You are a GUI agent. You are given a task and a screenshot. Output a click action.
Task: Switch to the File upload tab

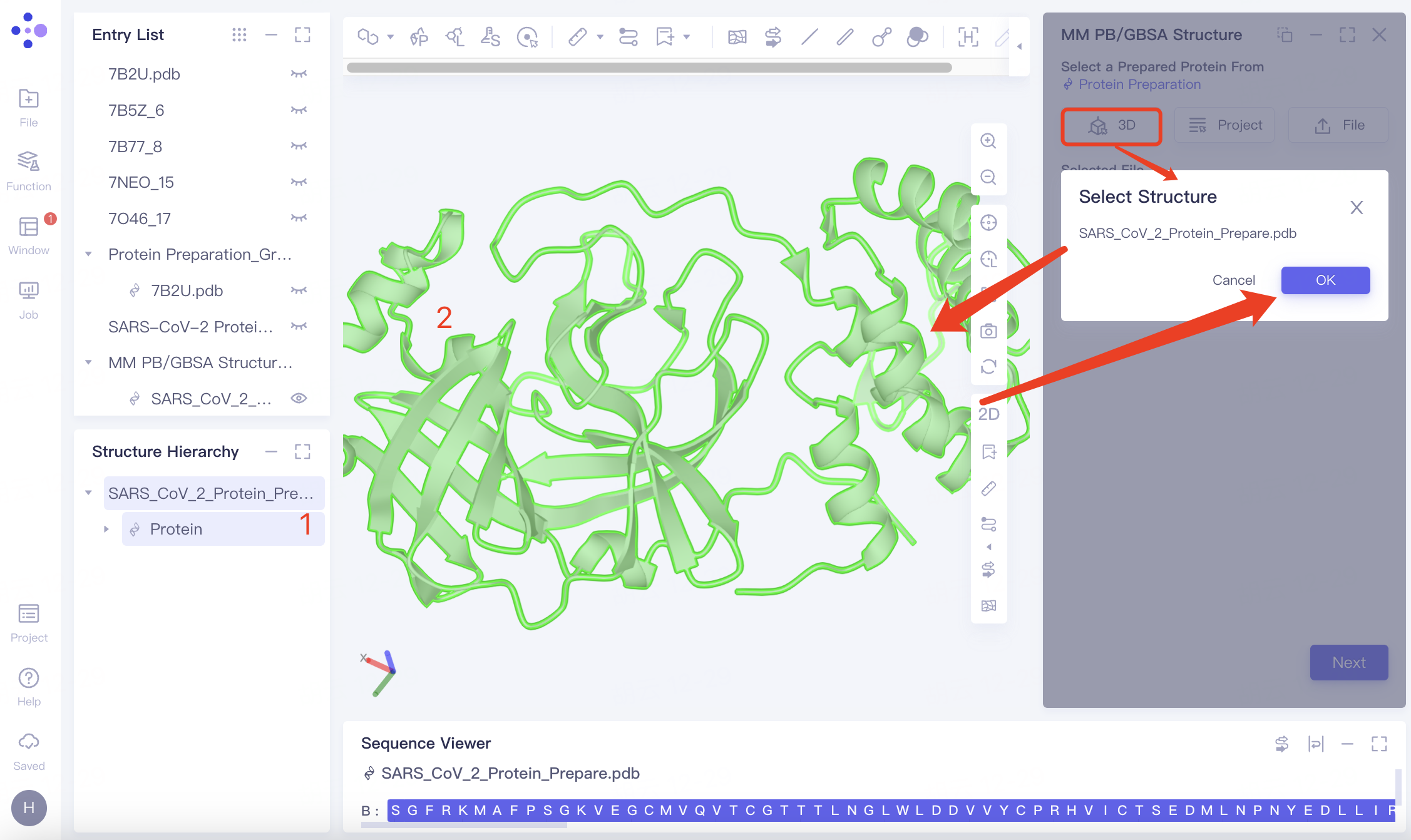(1338, 125)
